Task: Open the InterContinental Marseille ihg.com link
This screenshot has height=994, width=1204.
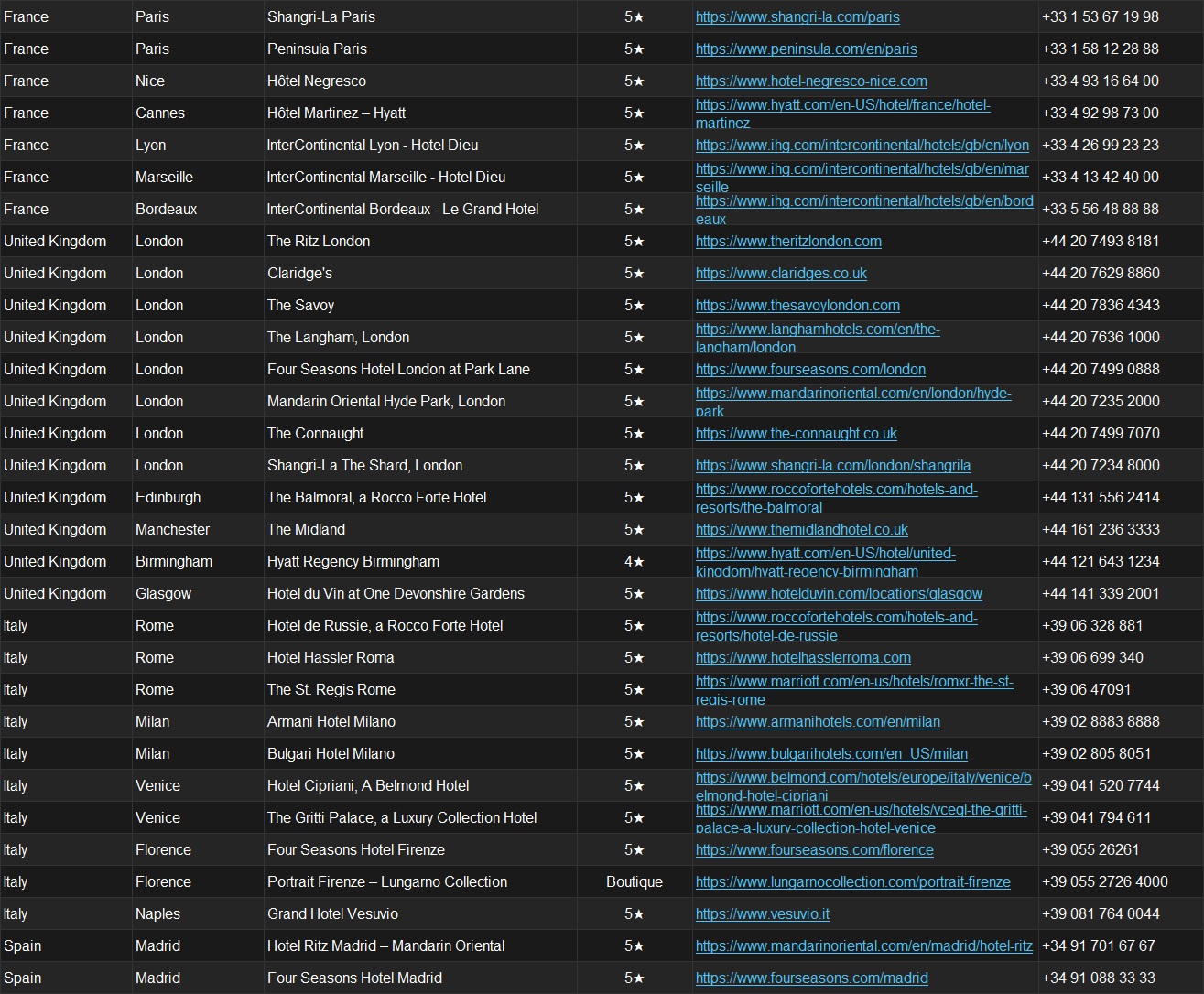Action: pyautogui.click(x=862, y=177)
